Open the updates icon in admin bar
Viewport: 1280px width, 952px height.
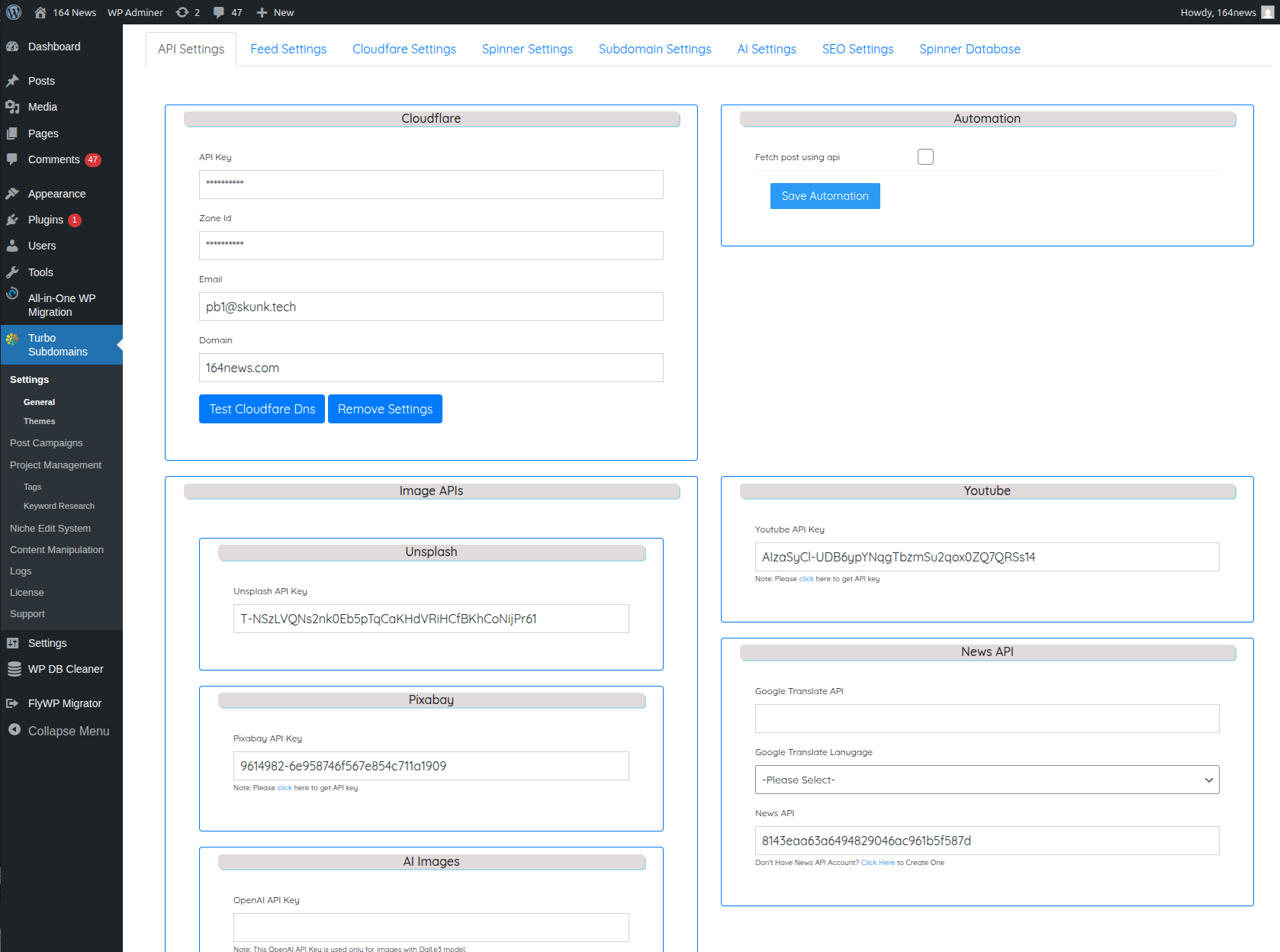pos(182,12)
